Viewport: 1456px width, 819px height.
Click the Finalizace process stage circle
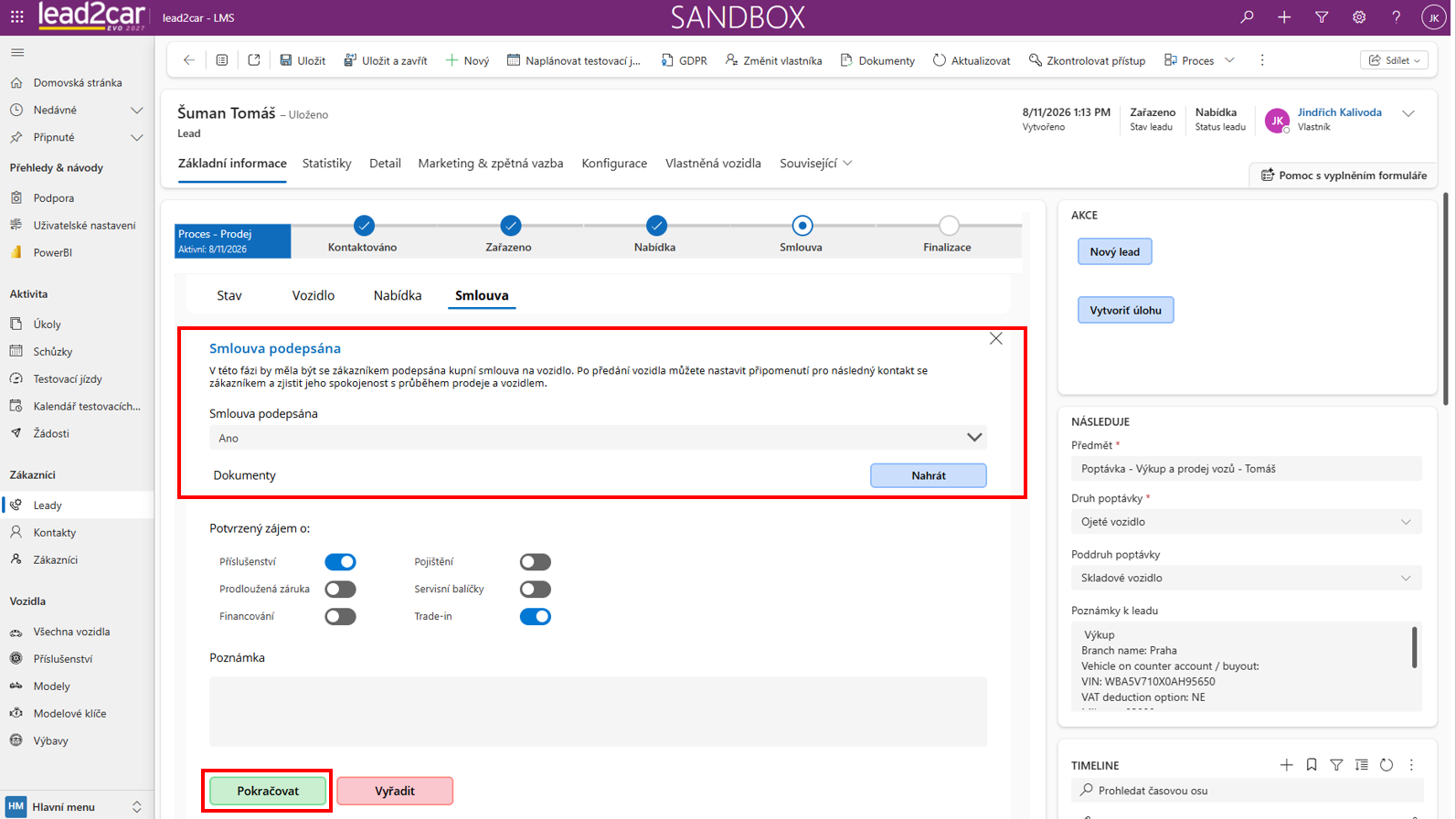coord(949,226)
